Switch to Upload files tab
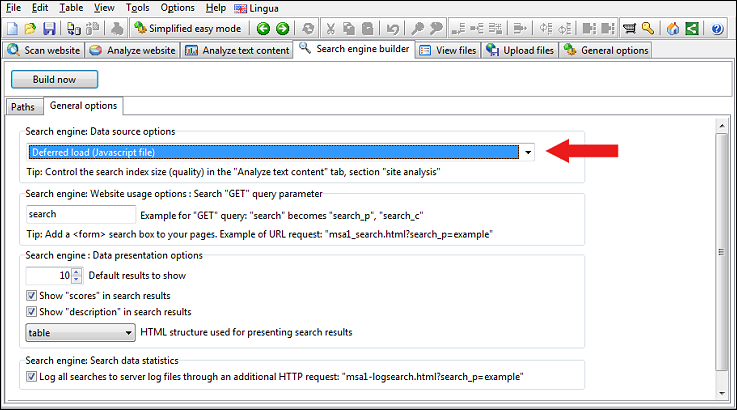Image resolution: width=737 pixels, height=410 pixels. click(519, 50)
